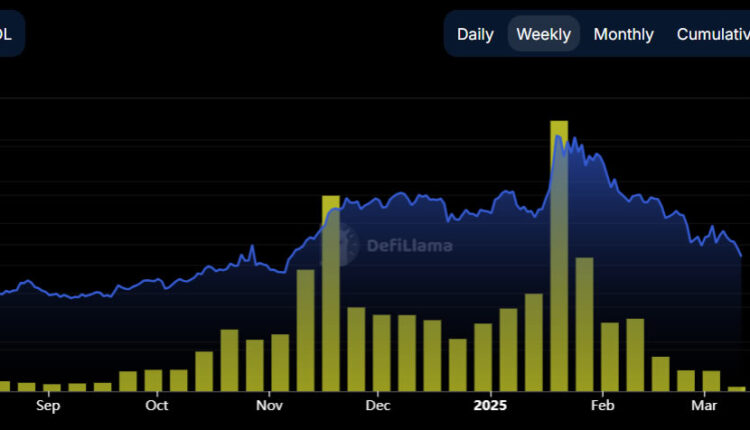Select the Weekly interval tab
Image resolution: width=750 pixels, height=430 pixels.
coord(543,34)
